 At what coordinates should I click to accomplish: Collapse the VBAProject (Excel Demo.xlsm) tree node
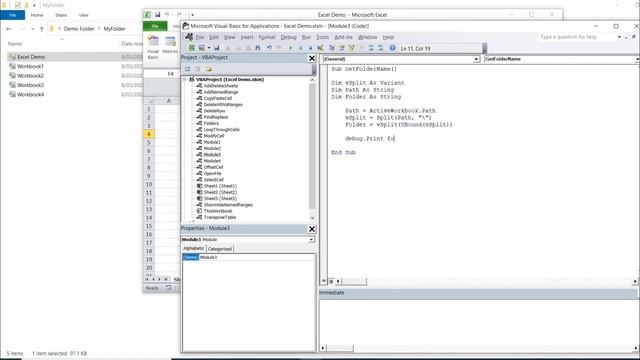tap(185, 80)
